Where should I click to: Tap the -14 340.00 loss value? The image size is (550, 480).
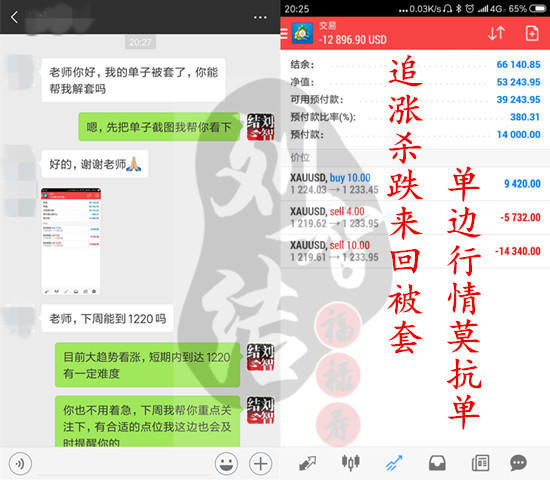pos(518,251)
